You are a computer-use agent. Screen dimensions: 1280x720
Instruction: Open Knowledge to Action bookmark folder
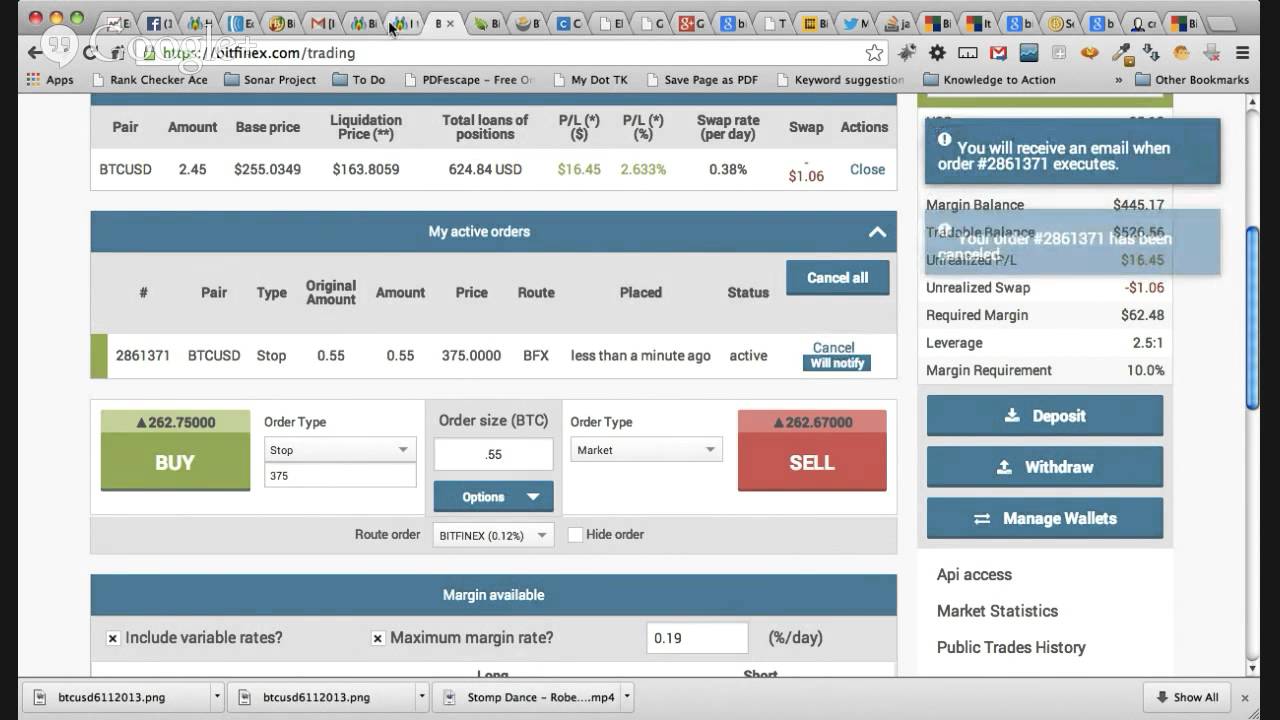pyautogui.click(x=989, y=80)
